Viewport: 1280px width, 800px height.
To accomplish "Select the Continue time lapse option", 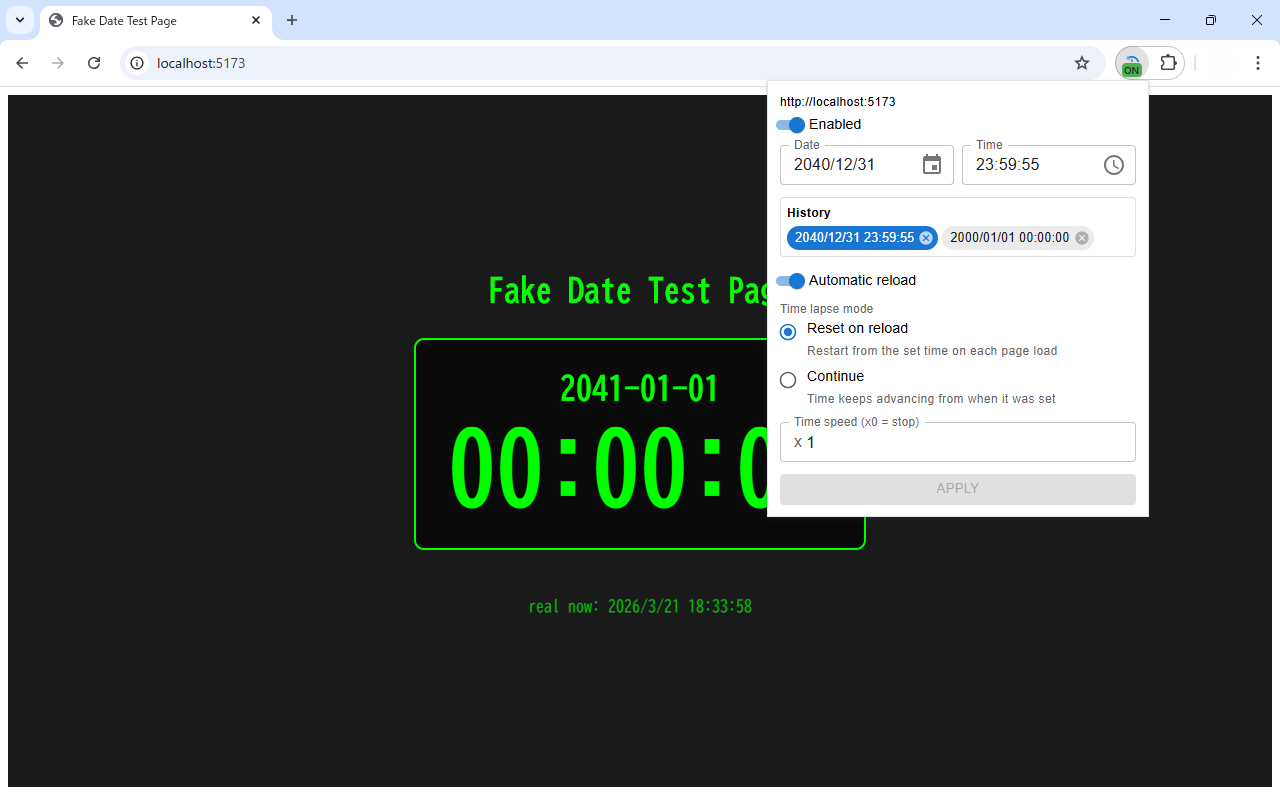I will pyautogui.click(x=788, y=379).
